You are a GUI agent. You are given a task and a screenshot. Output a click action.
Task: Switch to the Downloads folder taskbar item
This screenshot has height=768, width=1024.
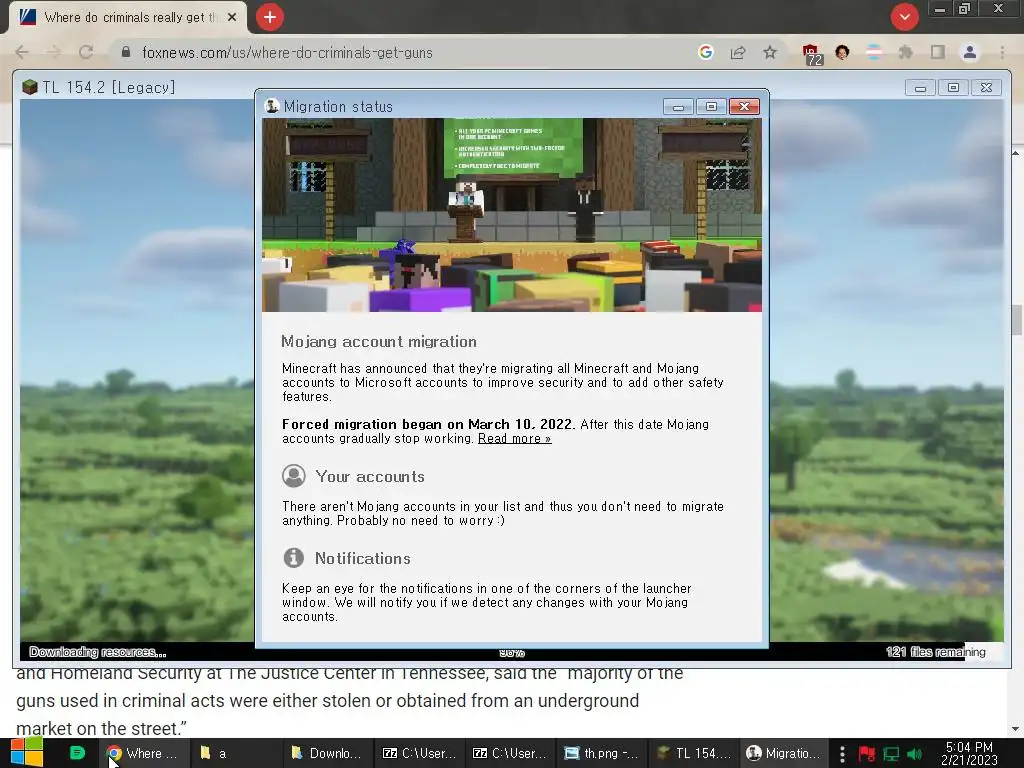[x=327, y=753]
